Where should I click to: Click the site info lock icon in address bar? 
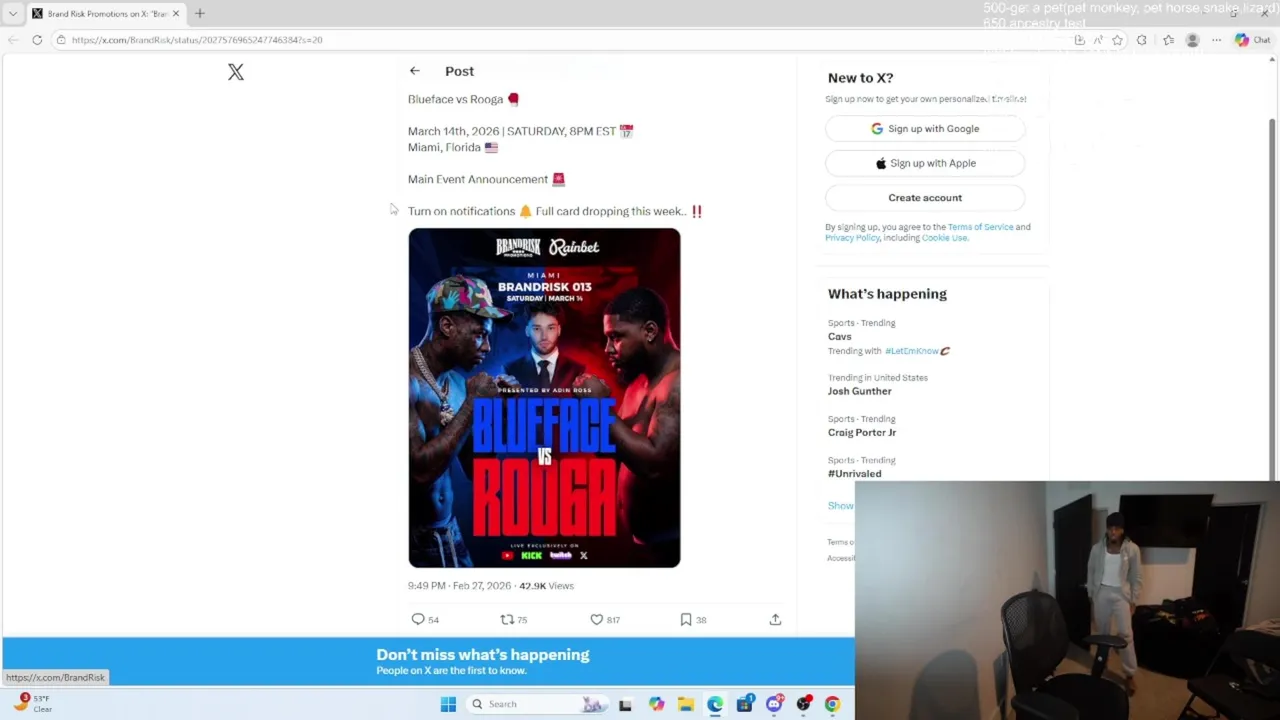pos(61,40)
